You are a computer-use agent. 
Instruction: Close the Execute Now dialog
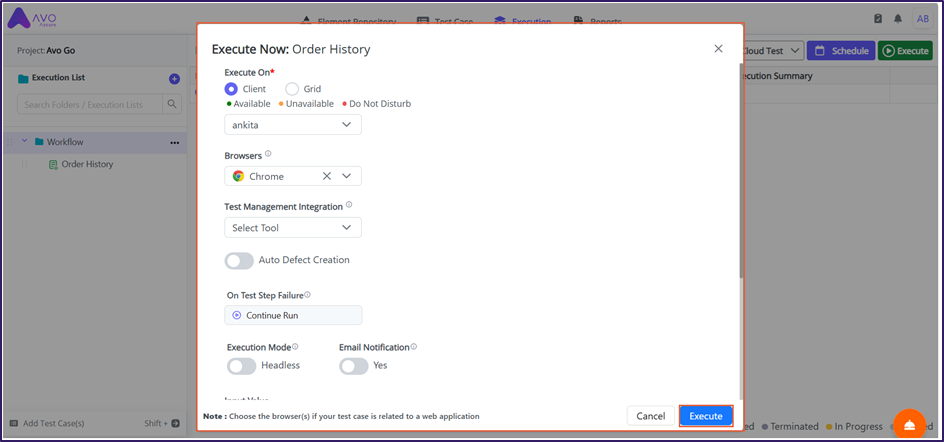[718, 49]
